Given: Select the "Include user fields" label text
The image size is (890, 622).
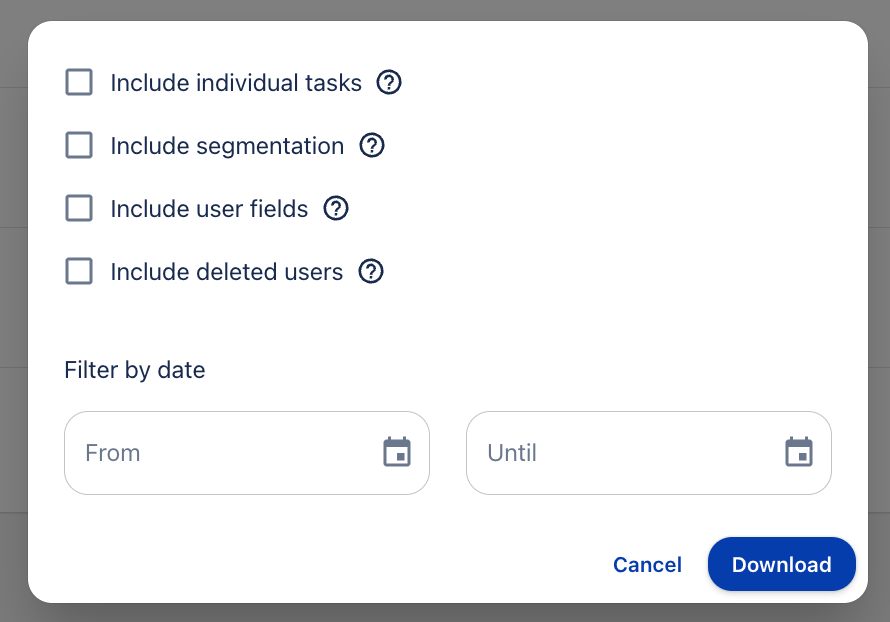Looking at the screenshot, I should click(x=209, y=209).
